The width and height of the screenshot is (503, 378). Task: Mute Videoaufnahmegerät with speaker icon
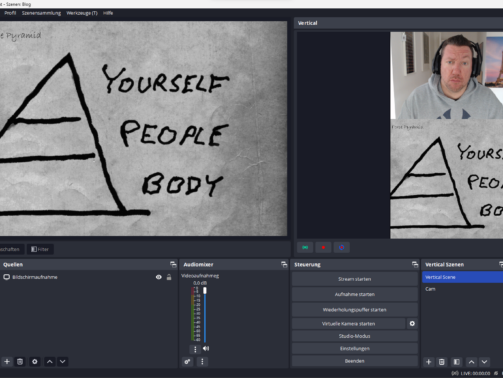point(206,349)
